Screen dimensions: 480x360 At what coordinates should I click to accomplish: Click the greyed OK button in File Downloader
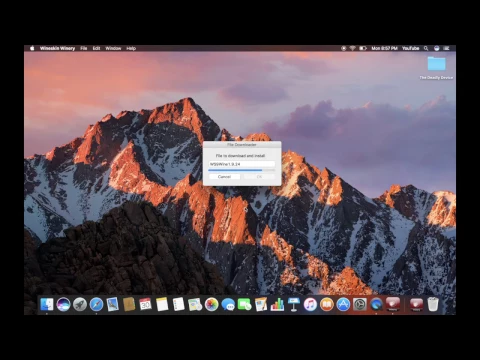259,177
